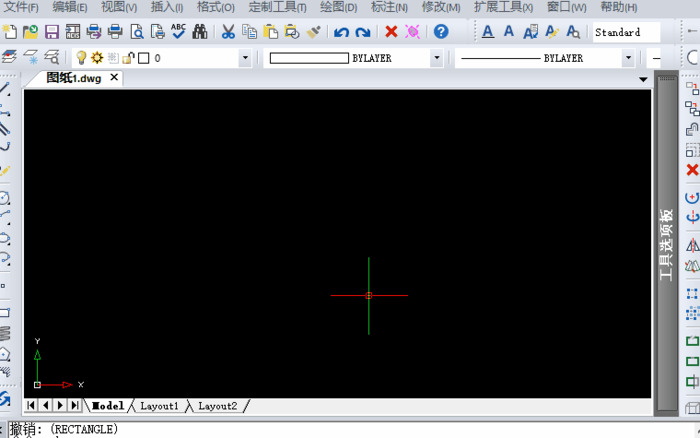Expand the layer 0 dropdown list
This screenshot has width=700, height=438.
click(x=245, y=58)
